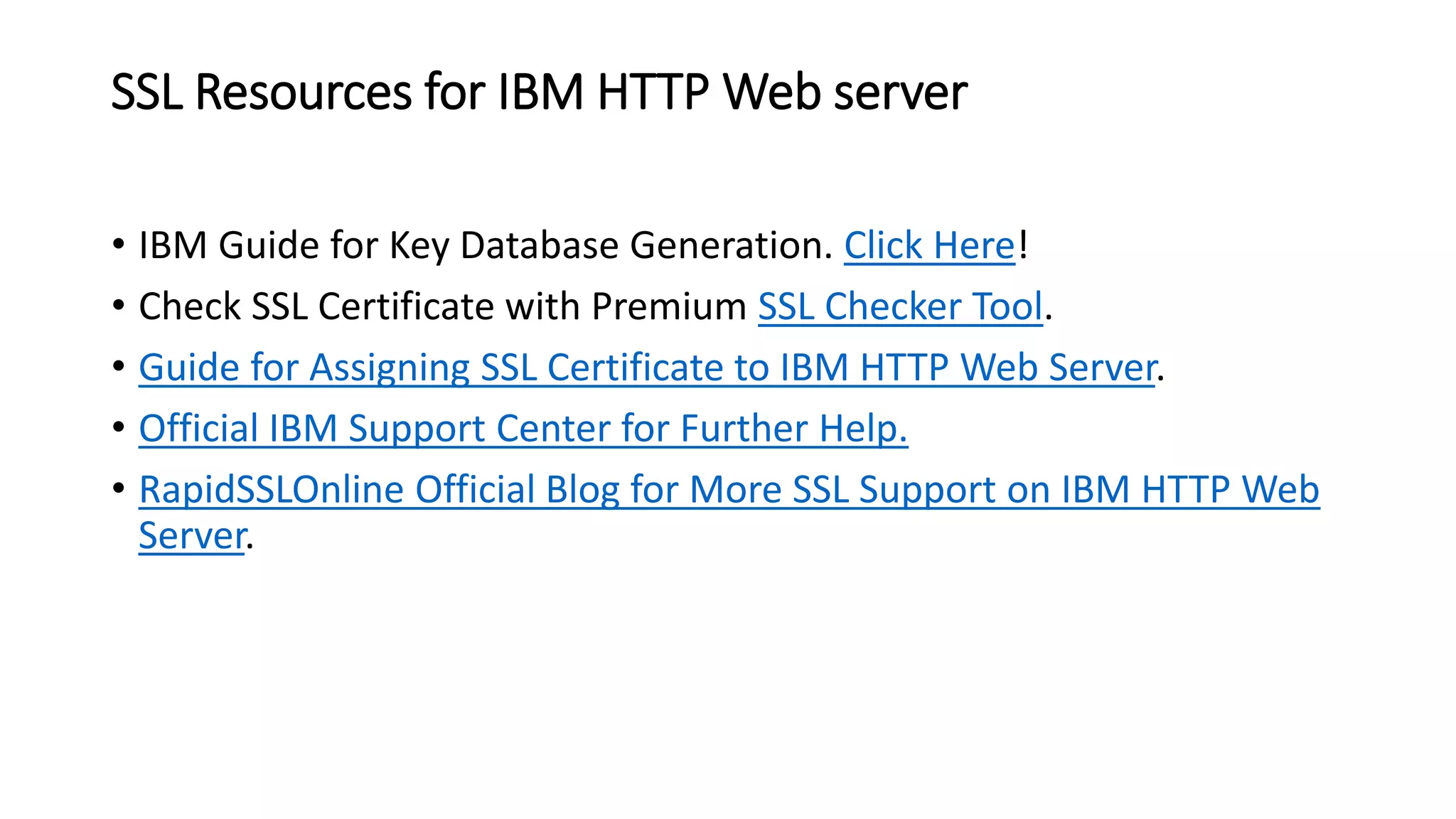Open the SSL Checker Tool link

click(900, 307)
